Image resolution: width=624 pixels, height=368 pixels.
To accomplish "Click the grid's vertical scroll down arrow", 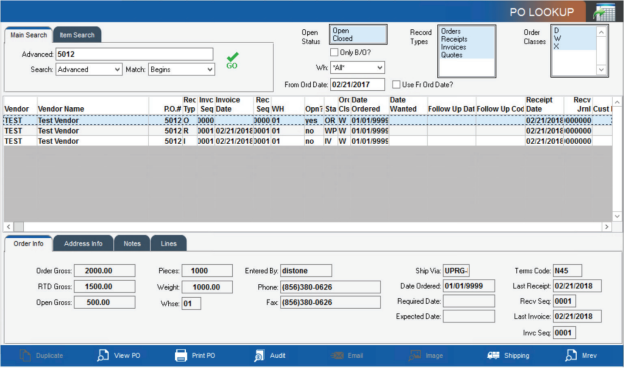I will pyautogui.click(x=617, y=216).
